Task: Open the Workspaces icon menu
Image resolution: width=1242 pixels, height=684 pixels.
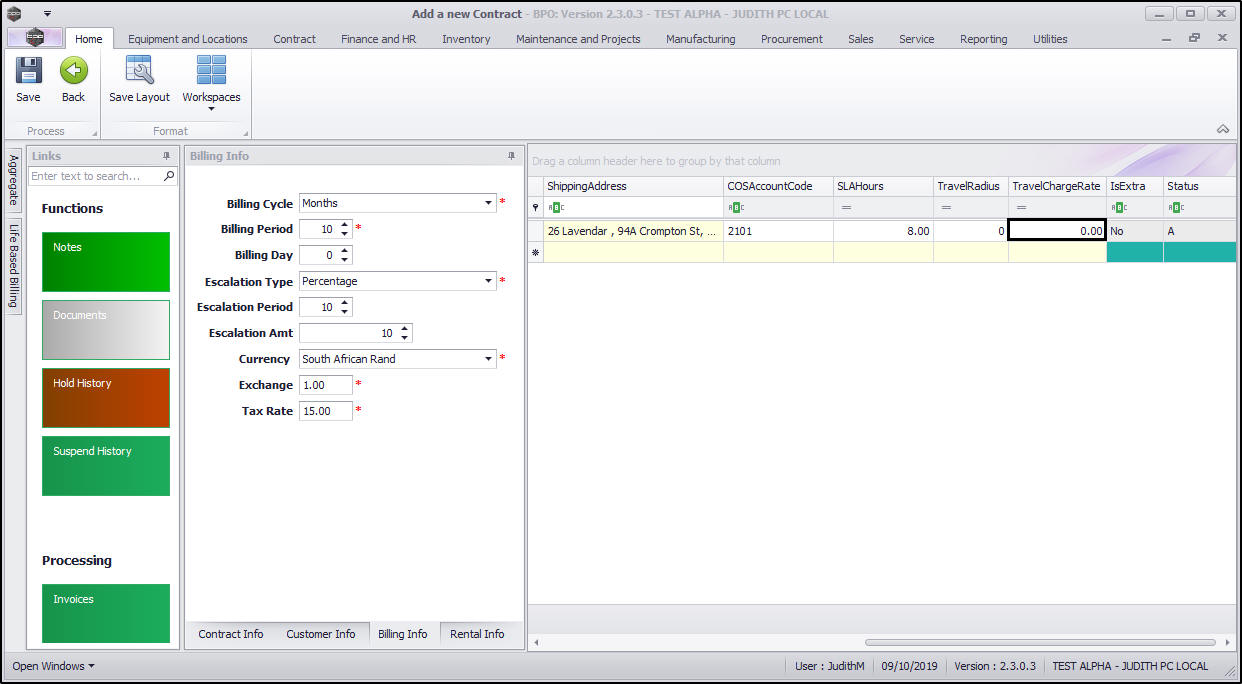Action: click(x=211, y=71)
